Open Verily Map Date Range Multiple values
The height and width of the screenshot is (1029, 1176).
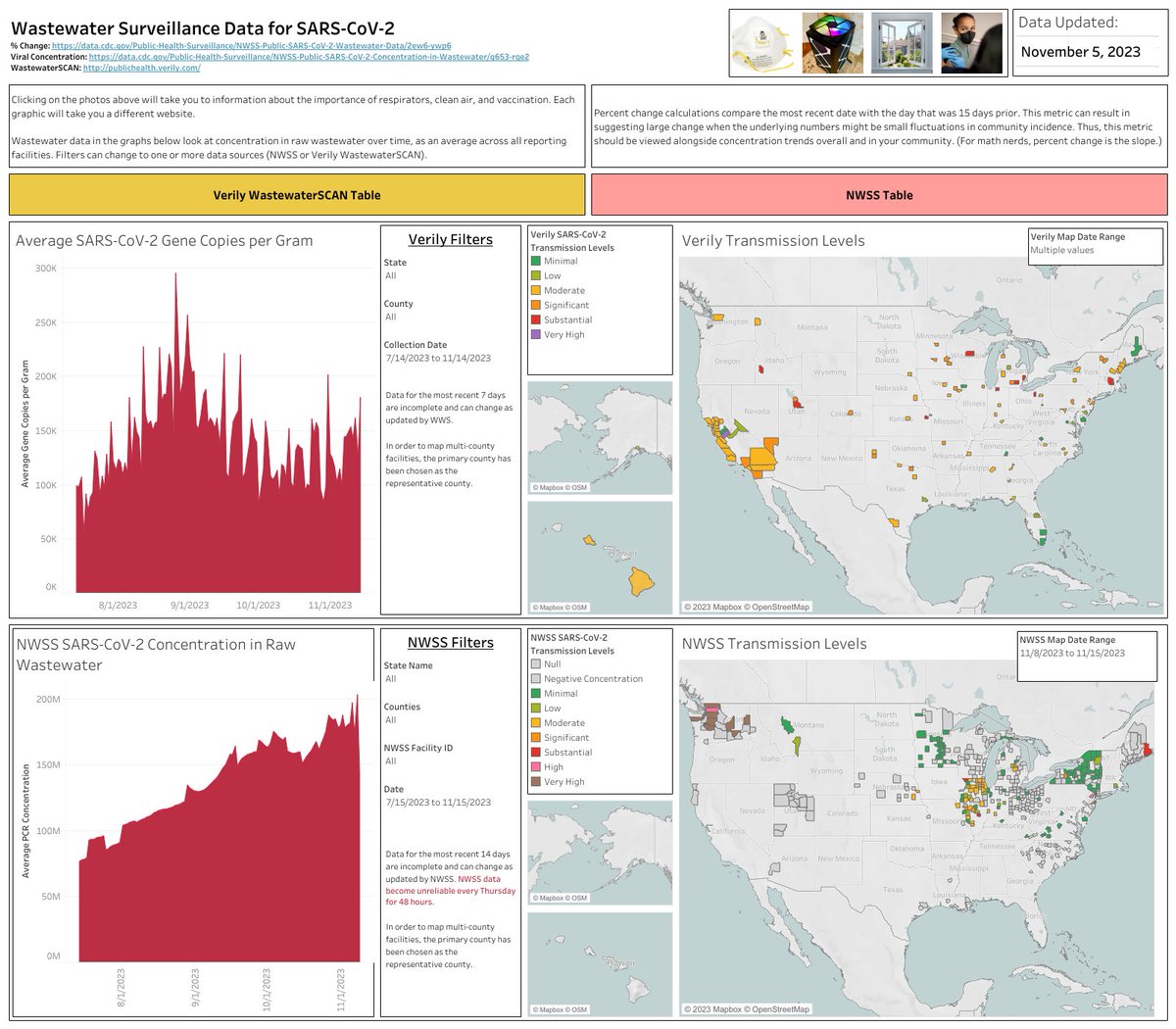(1096, 250)
